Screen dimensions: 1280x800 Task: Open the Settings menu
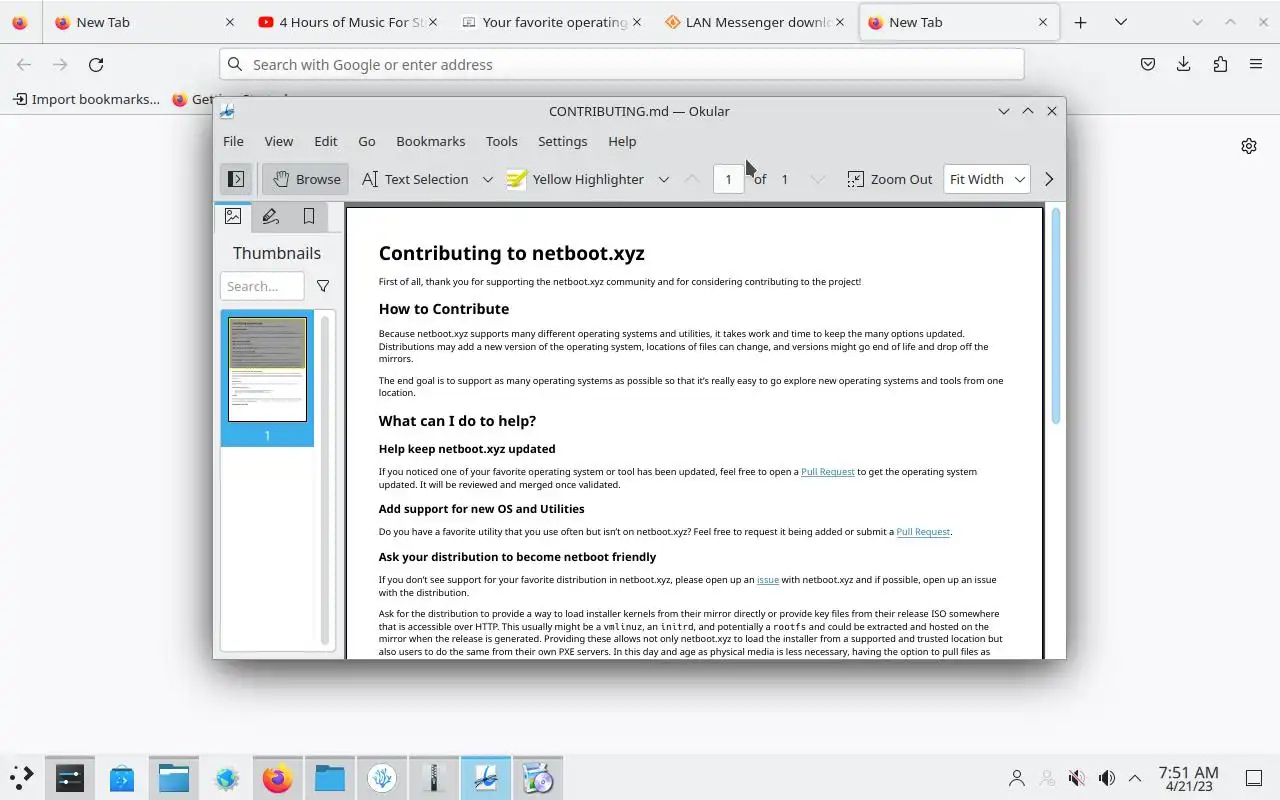(x=563, y=141)
